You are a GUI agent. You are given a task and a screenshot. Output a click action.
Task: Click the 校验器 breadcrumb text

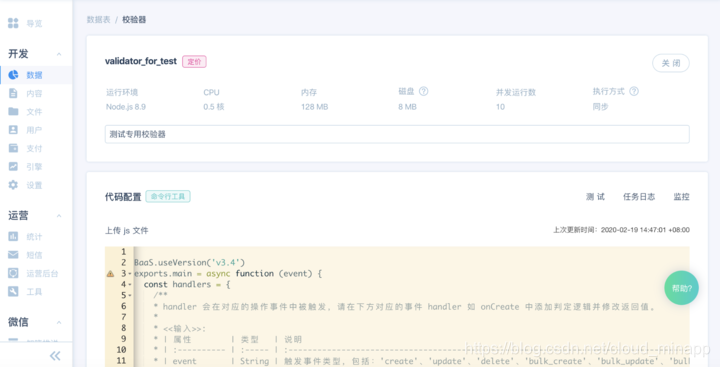coord(134,20)
